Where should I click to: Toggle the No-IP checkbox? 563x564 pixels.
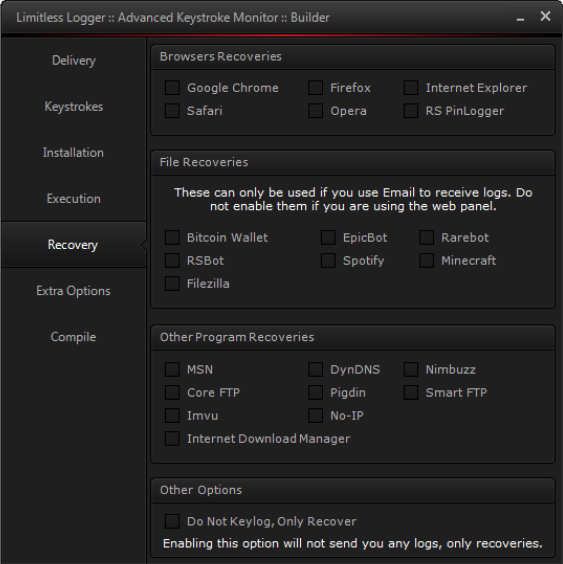coord(315,415)
